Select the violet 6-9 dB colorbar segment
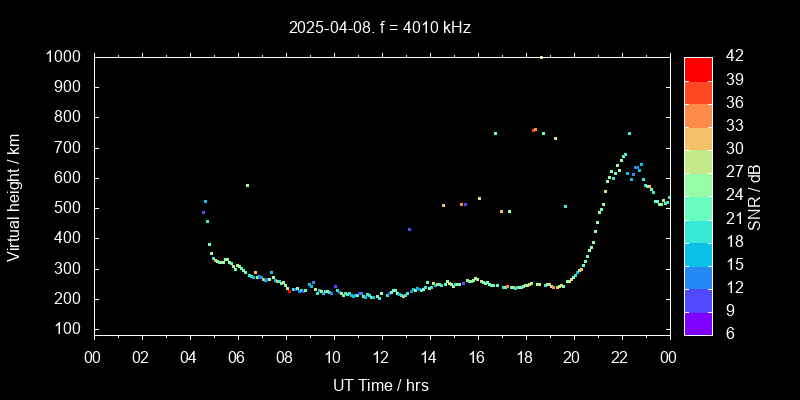The image size is (800, 400). pyautogui.click(x=698, y=322)
